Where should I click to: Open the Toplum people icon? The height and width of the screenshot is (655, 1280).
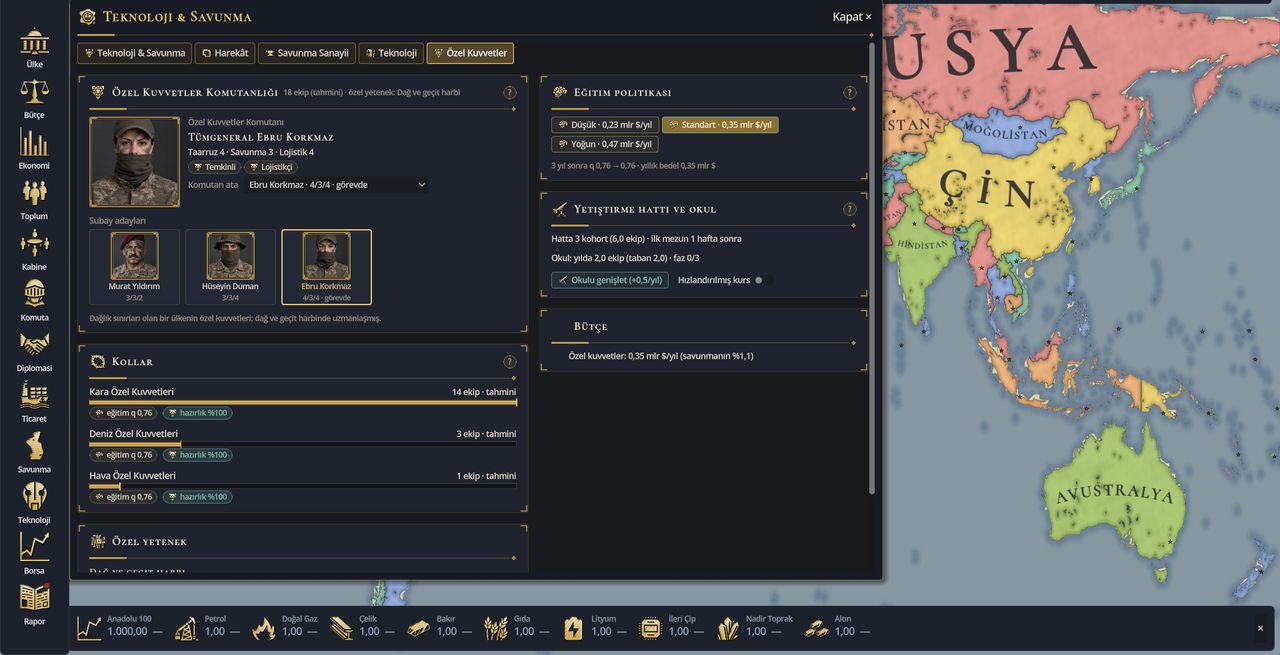[34, 199]
